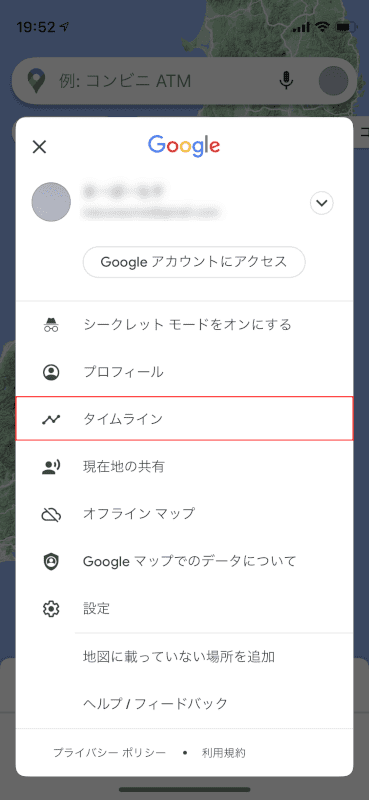Viewport: 369px width, 800px height.
Task: Tap the location sharing person icon
Action: (x=51, y=467)
